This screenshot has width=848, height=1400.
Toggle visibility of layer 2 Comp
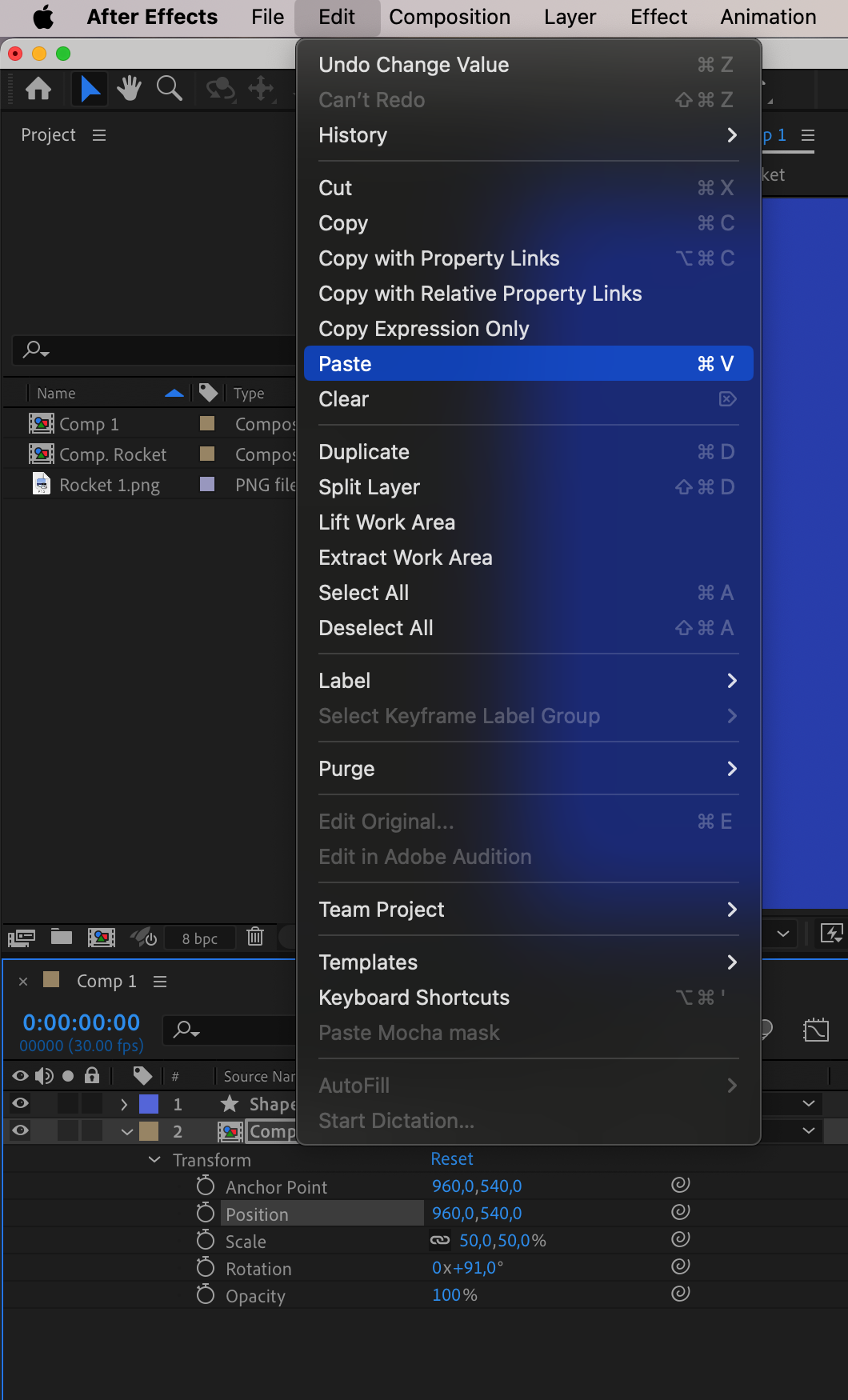pos(21,1131)
